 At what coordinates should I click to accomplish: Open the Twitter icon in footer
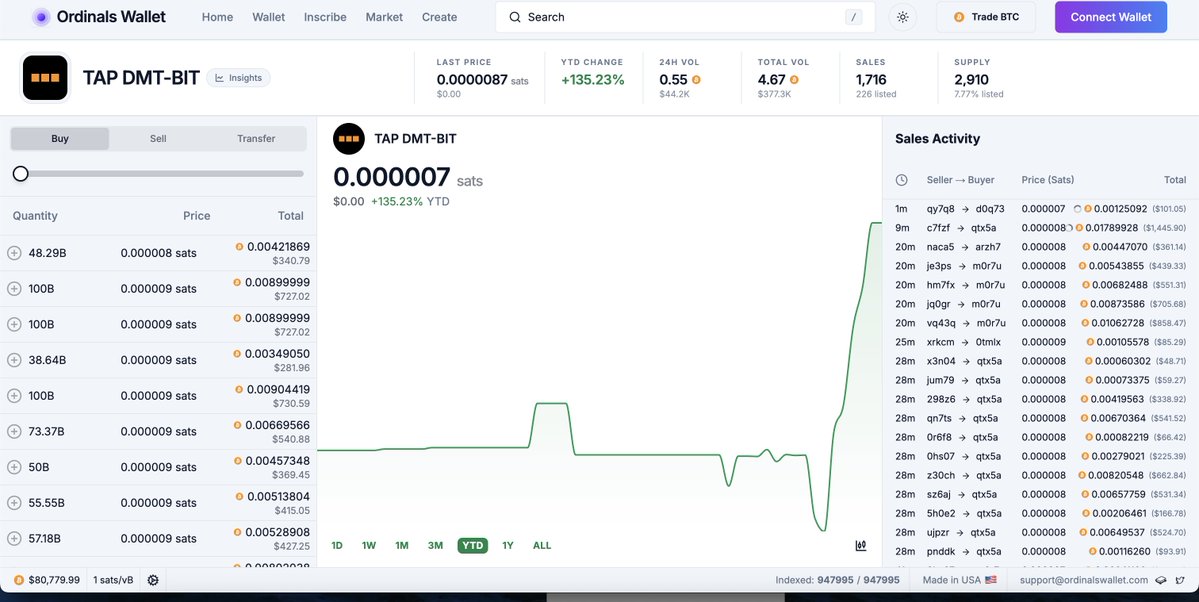[x=1181, y=580]
